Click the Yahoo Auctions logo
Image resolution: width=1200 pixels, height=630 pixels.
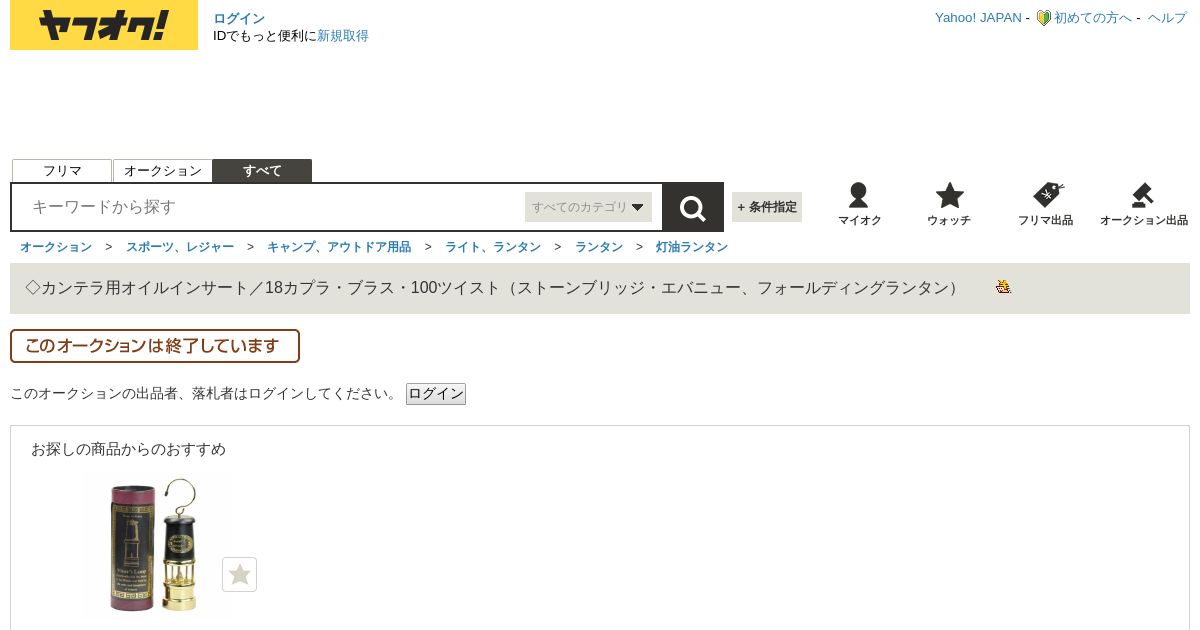tap(104, 25)
